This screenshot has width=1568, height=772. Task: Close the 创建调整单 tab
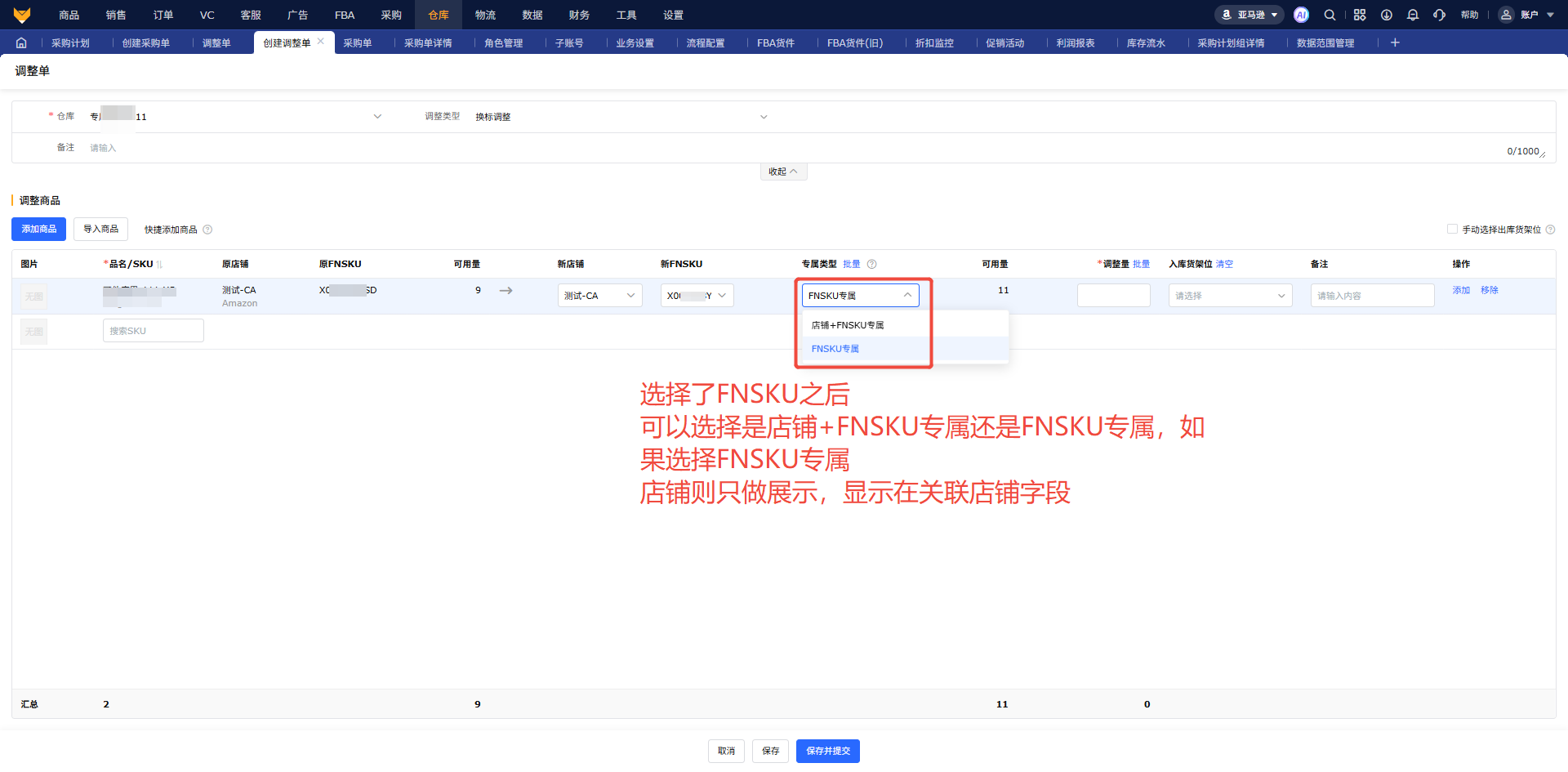[321, 42]
